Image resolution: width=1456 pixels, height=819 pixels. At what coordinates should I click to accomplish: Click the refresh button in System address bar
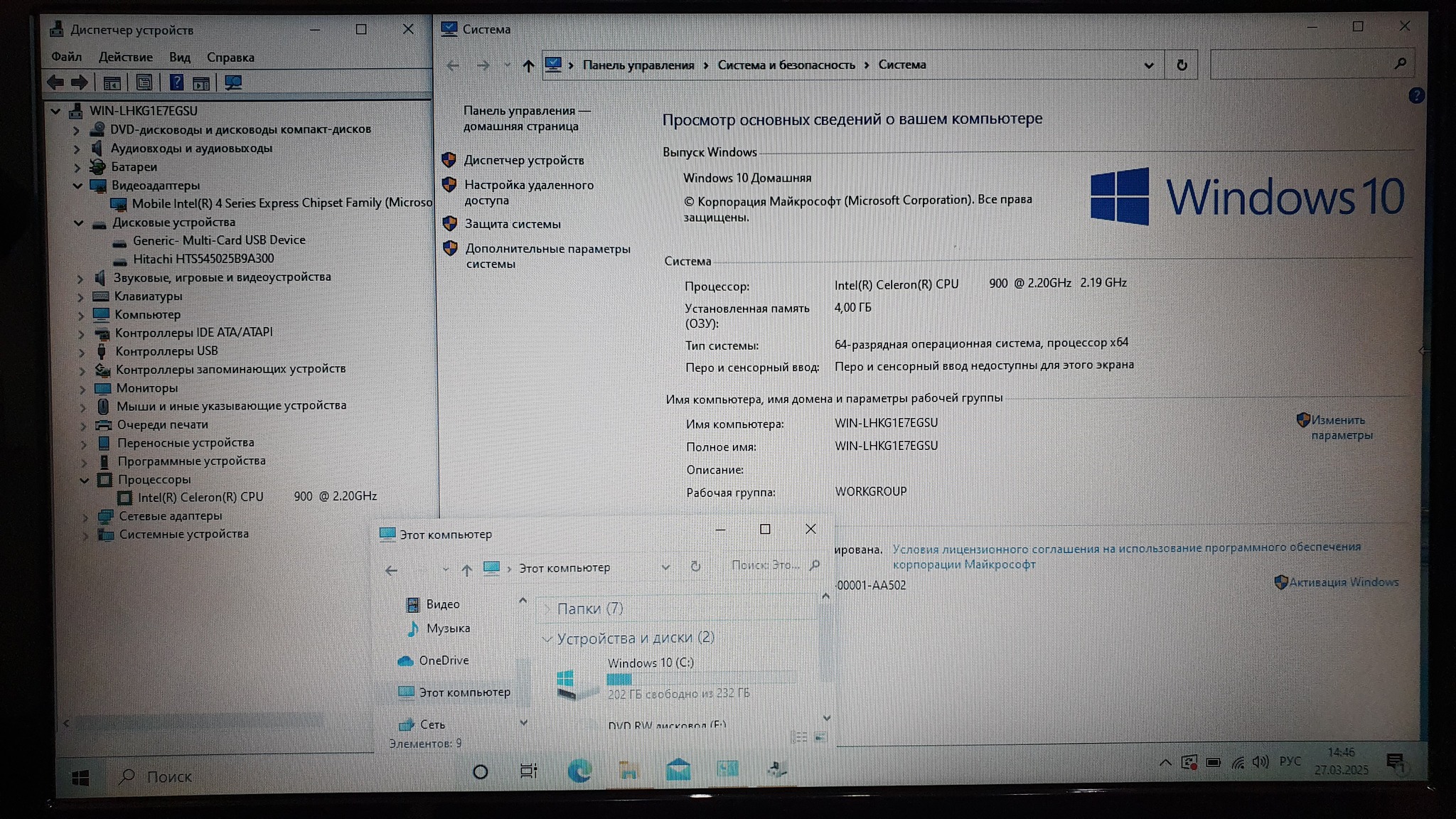click(1182, 65)
